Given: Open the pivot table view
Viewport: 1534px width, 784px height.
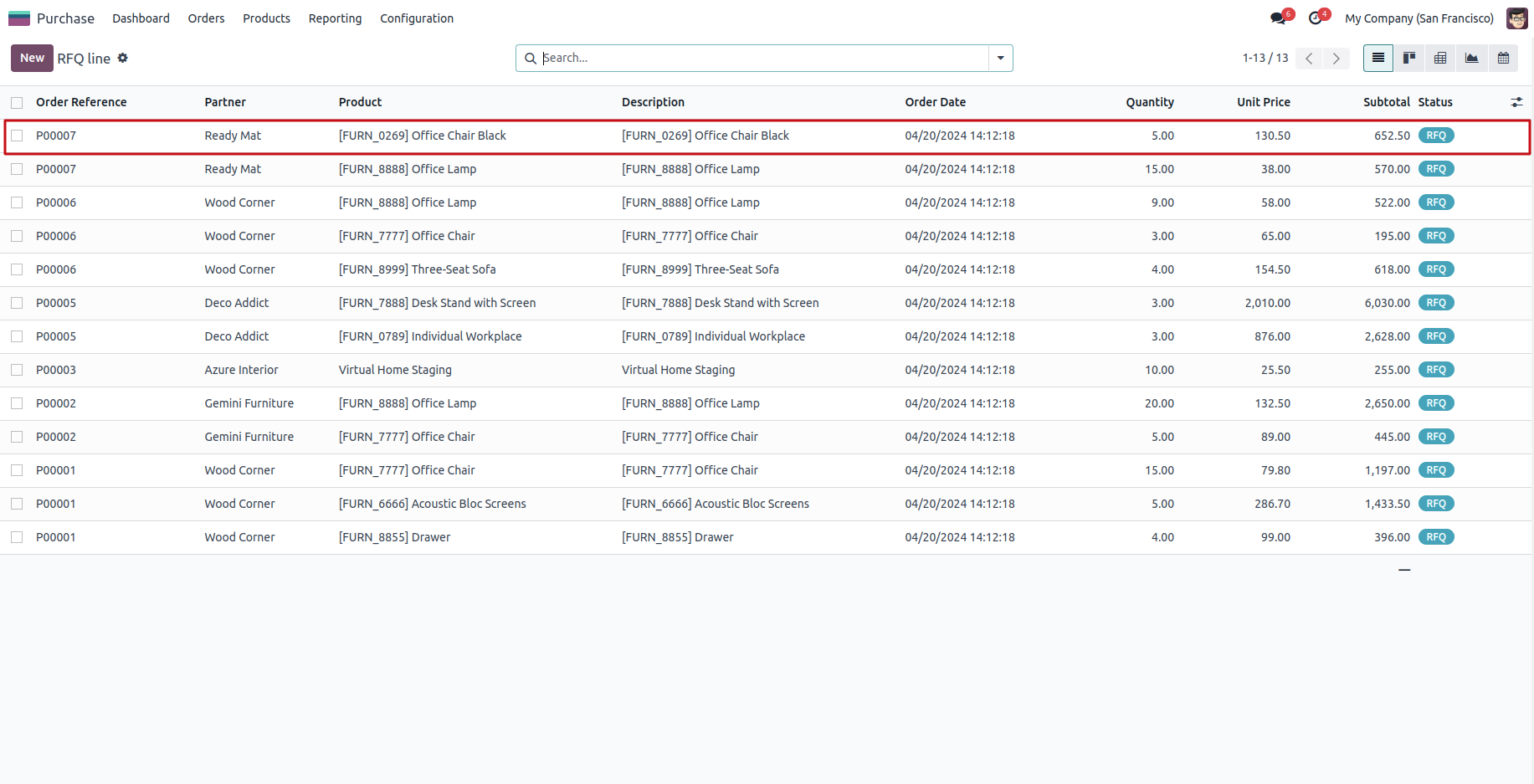Looking at the screenshot, I should coord(1440,58).
